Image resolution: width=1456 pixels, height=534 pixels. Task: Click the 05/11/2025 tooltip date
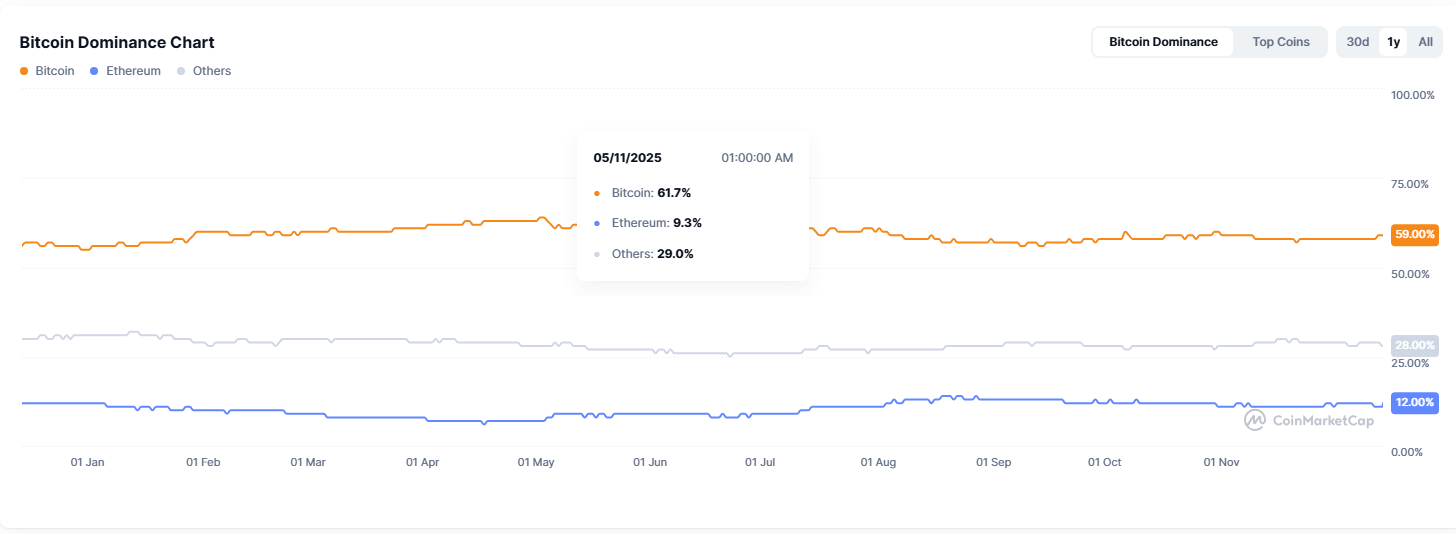(x=627, y=158)
